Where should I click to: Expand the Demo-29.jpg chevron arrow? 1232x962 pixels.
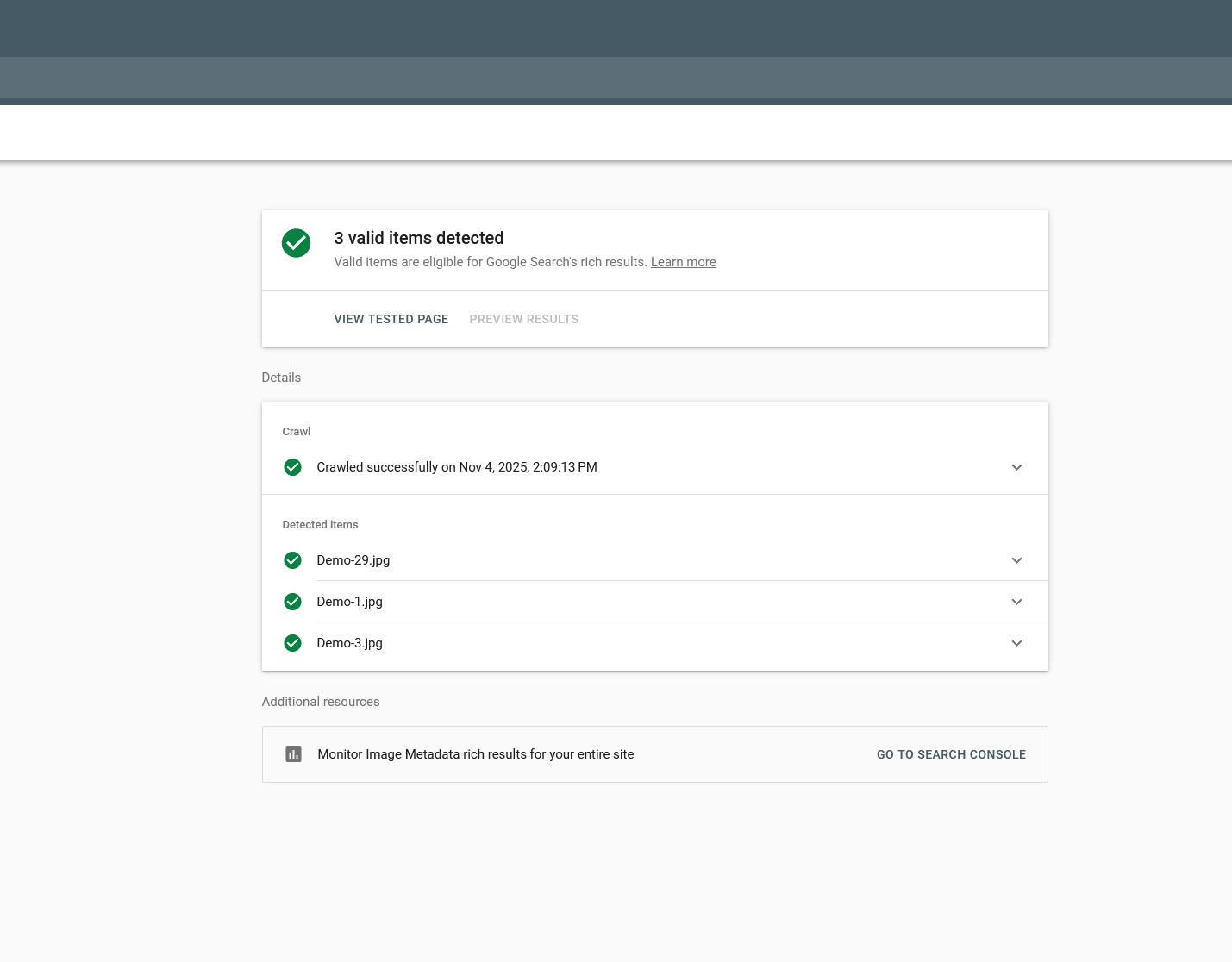coord(1016,560)
